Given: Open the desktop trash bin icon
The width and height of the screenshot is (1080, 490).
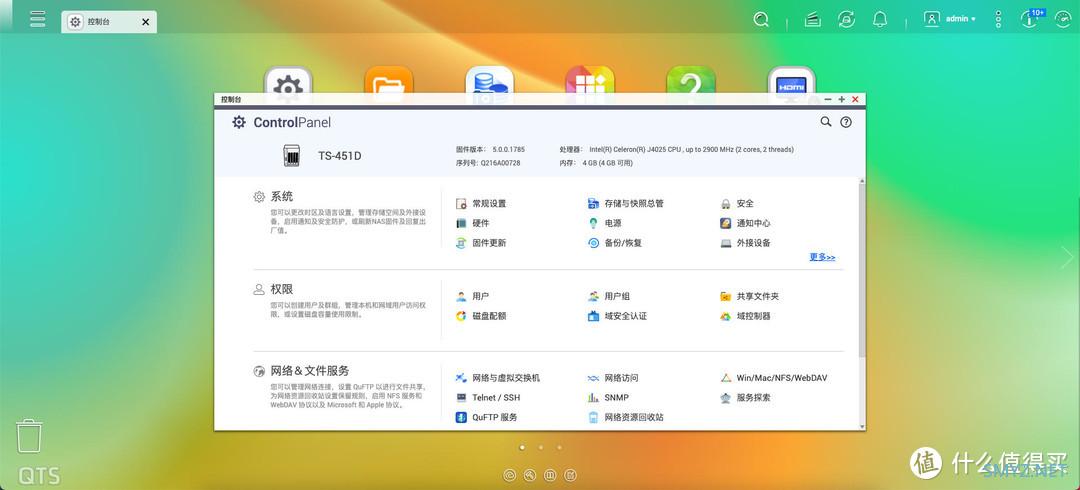Looking at the screenshot, I should tap(29, 436).
